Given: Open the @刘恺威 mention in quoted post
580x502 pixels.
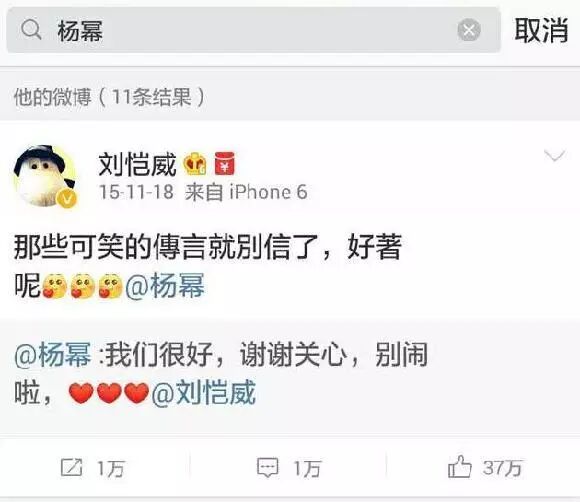Looking at the screenshot, I should [x=203, y=392].
